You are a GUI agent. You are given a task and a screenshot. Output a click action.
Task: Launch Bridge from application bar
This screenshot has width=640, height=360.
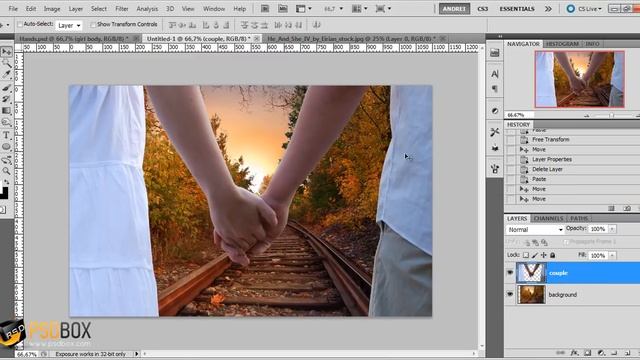[265, 9]
